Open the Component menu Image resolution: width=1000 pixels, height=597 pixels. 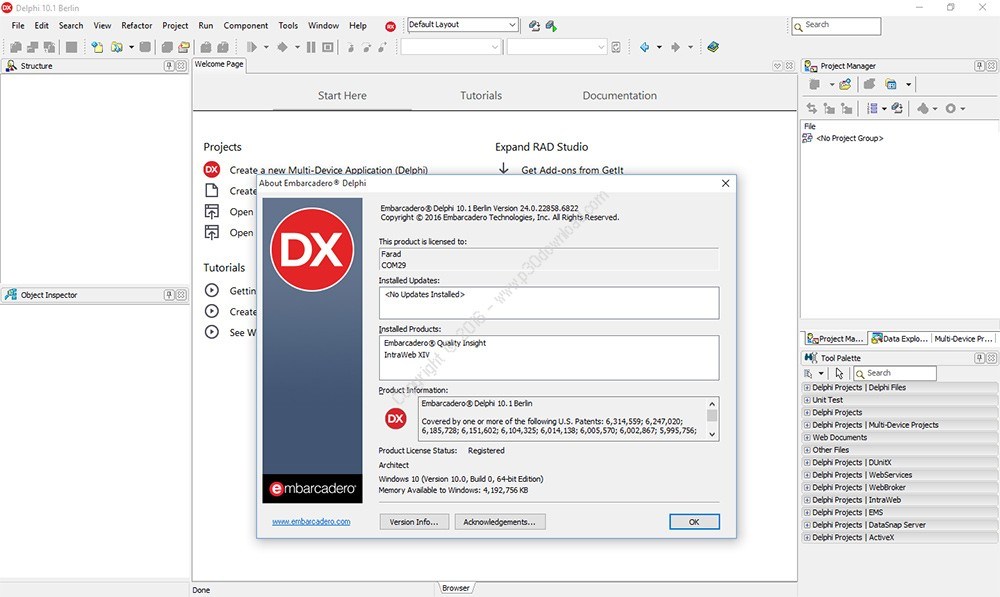coord(246,26)
